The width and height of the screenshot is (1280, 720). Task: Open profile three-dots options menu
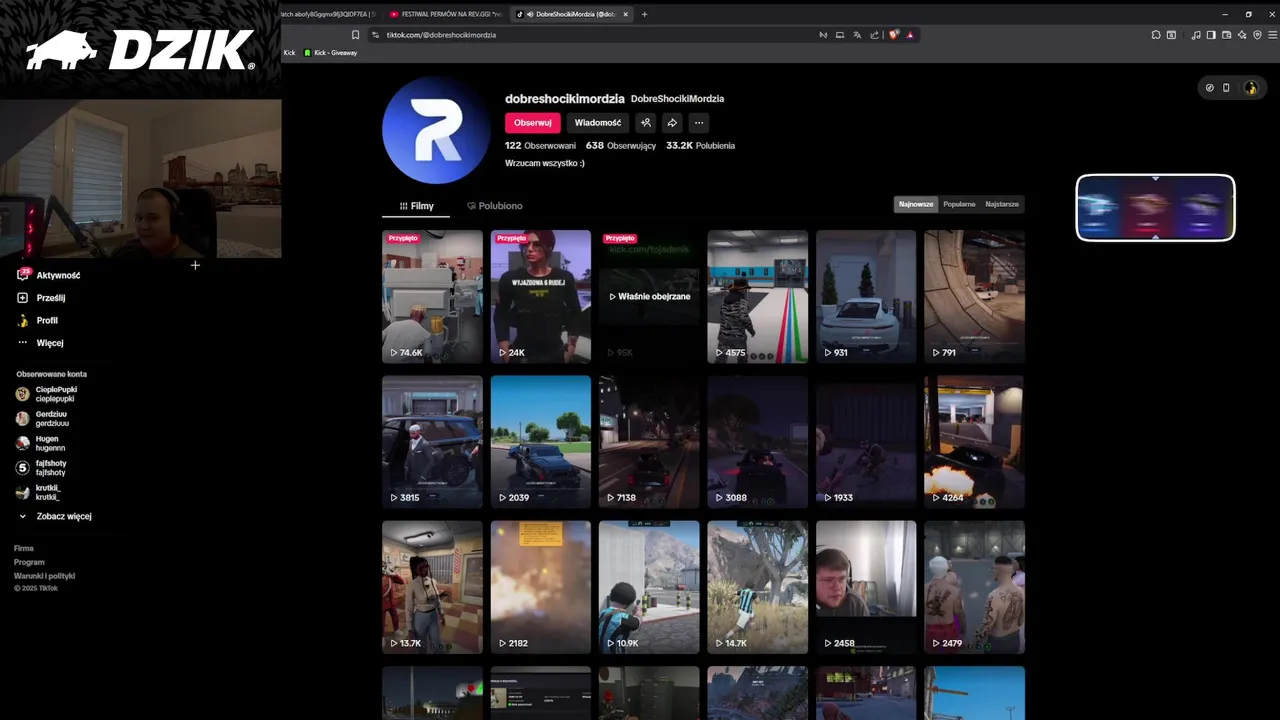coord(699,123)
